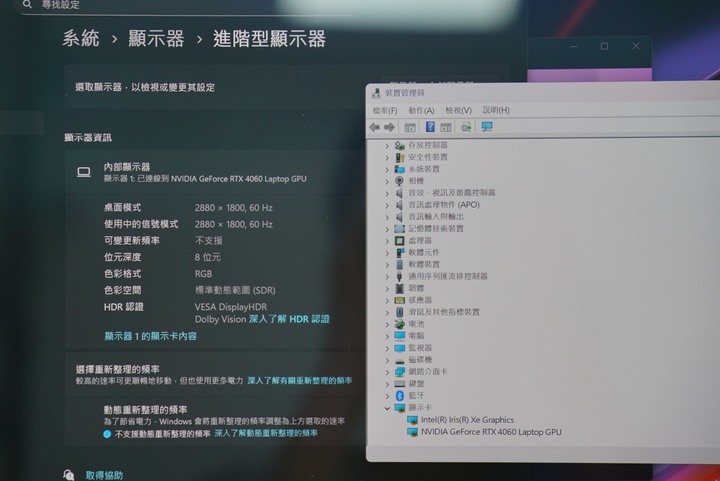Expand the 存放控制器 node
Image resolution: width=720 pixels, height=481 pixels.
[387, 145]
